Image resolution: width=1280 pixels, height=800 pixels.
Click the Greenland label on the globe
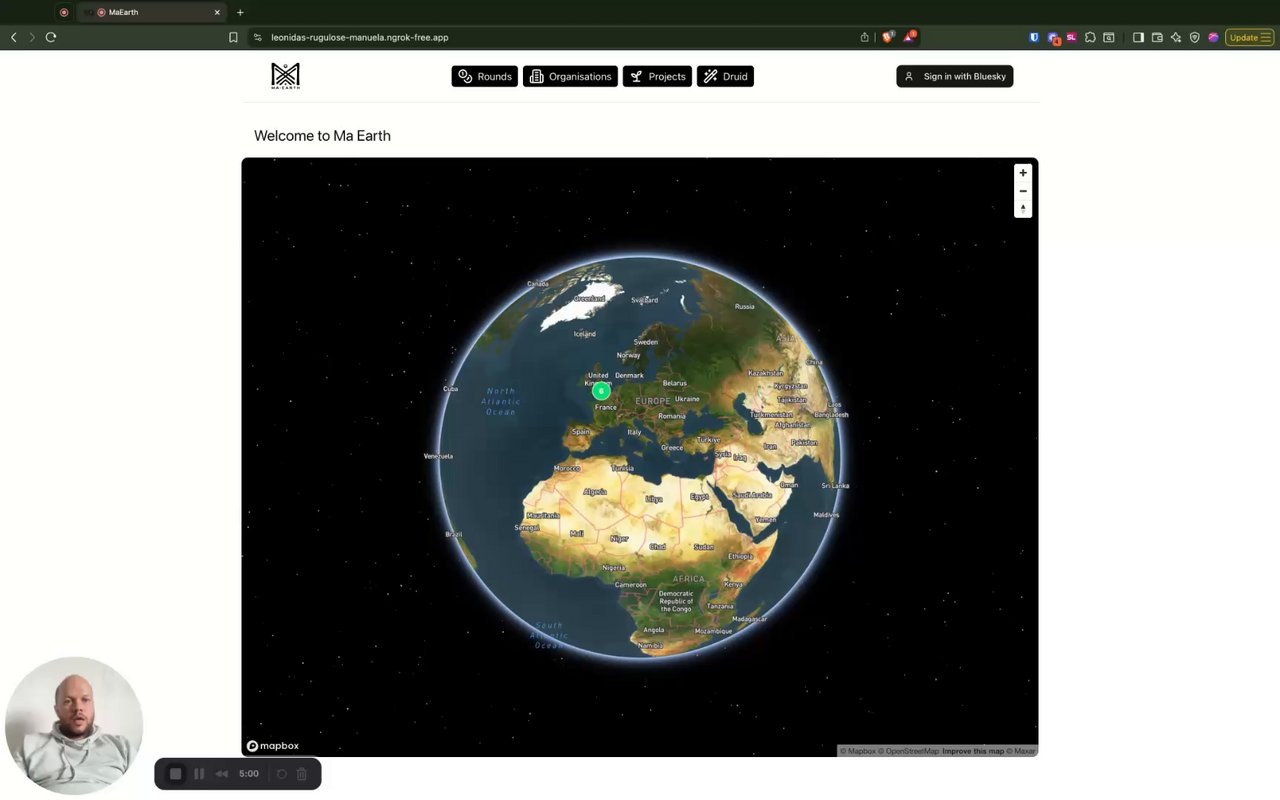pyautogui.click(x=589, y=298)
